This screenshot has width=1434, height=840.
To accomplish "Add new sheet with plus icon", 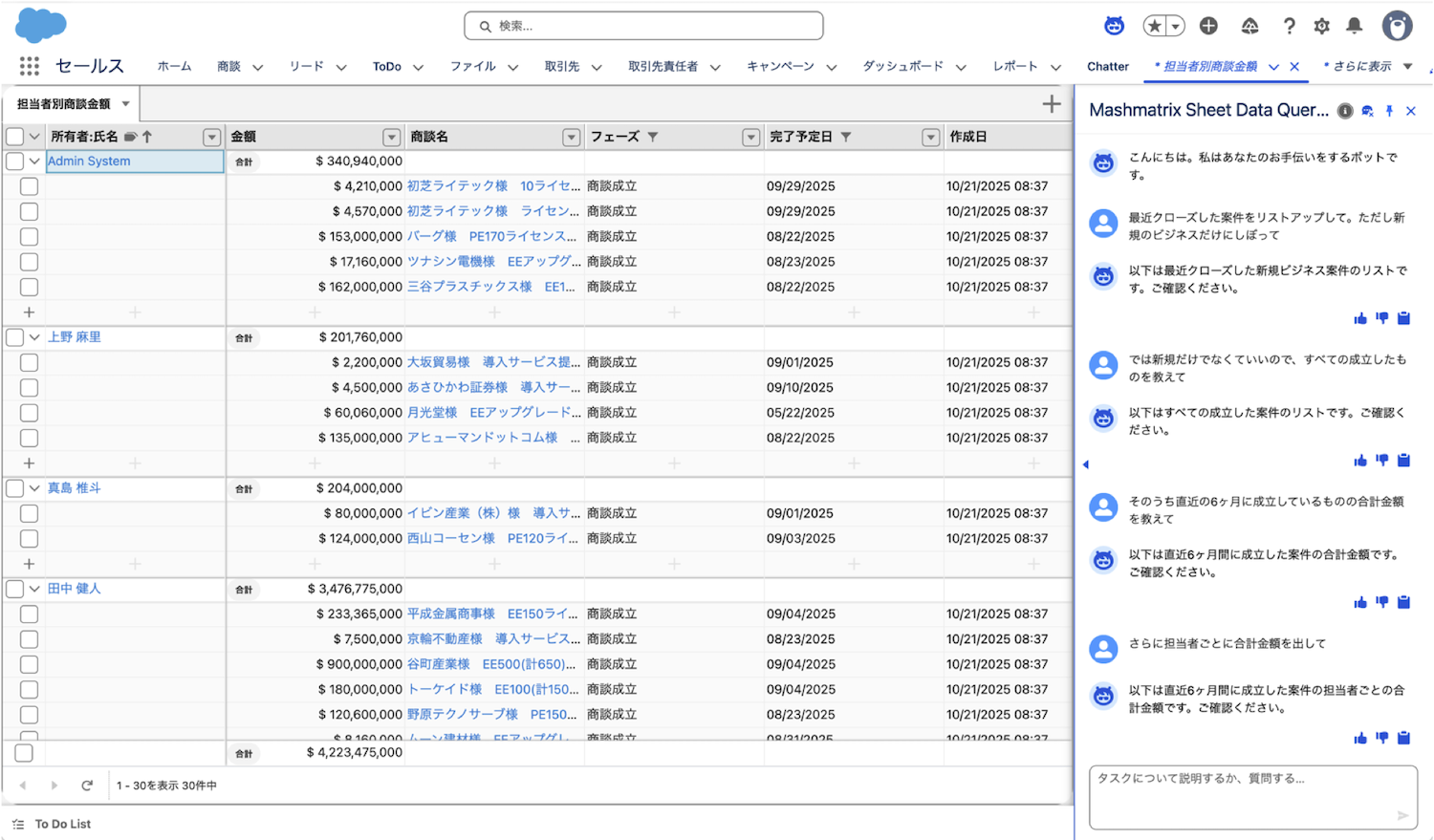I will 1051,104.
